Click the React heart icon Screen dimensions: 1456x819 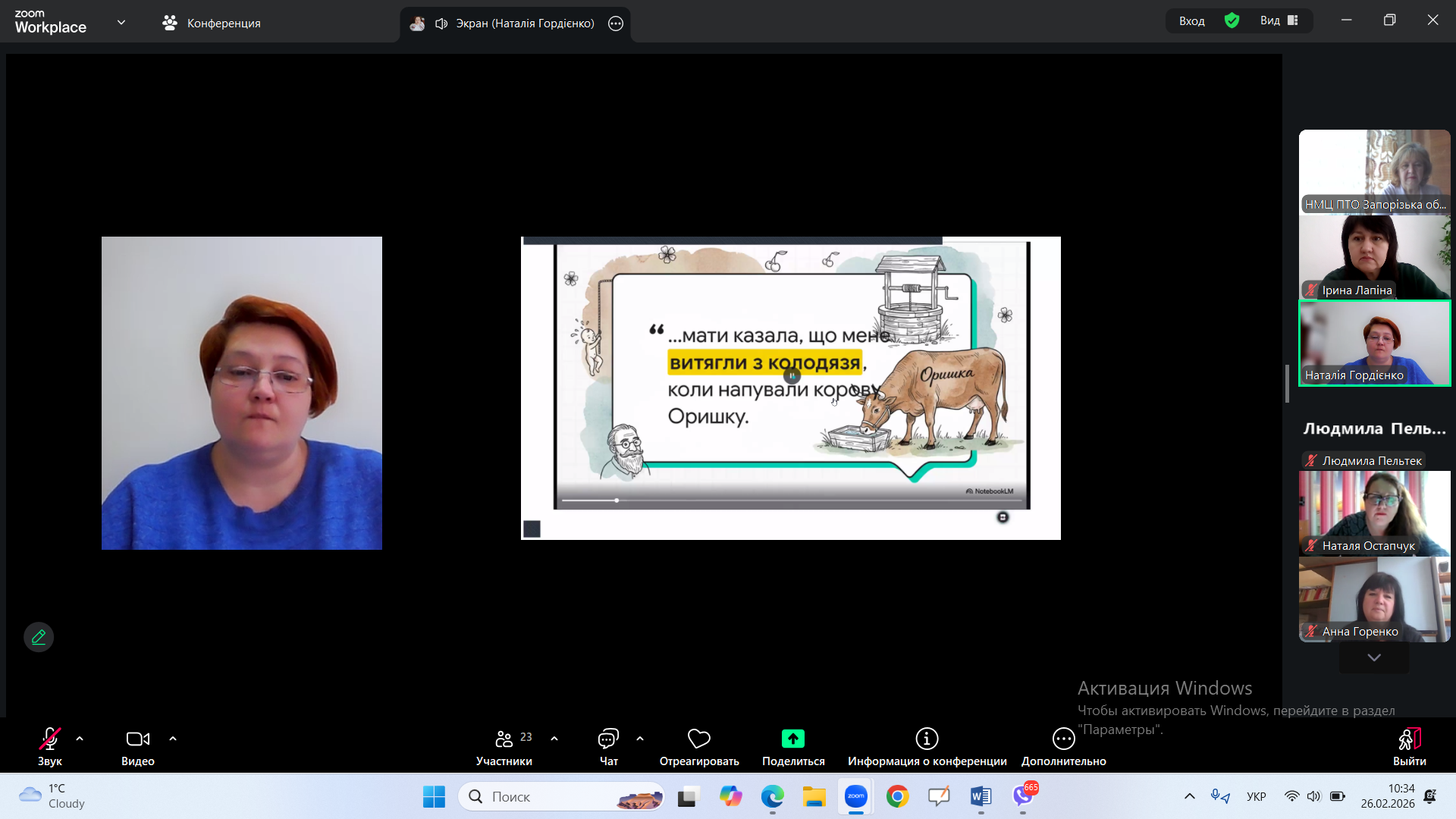click(698, 739)
